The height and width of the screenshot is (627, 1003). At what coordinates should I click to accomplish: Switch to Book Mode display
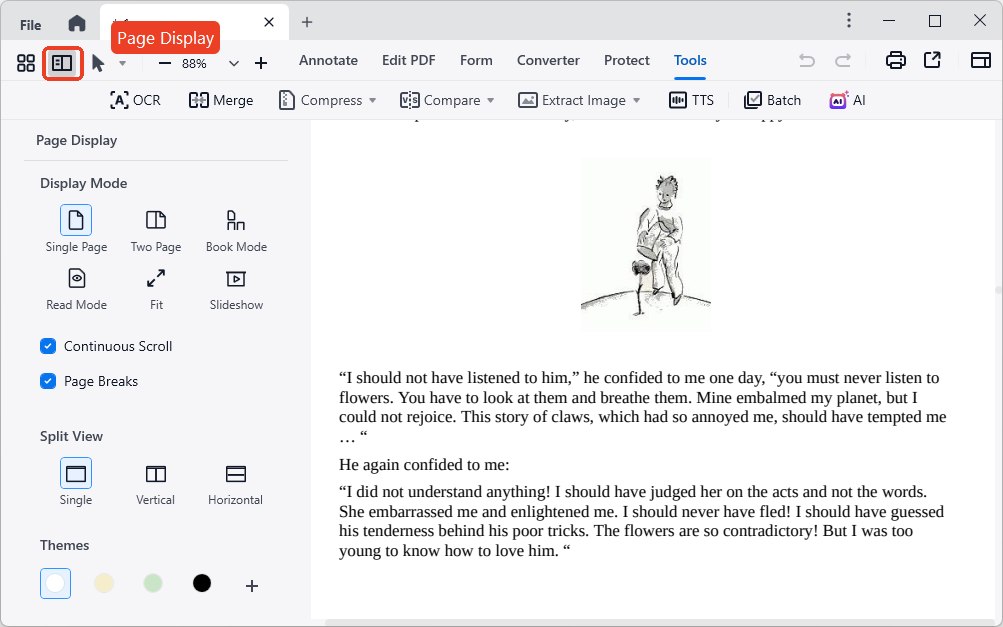pyautogui.click(x=236, y=230)
